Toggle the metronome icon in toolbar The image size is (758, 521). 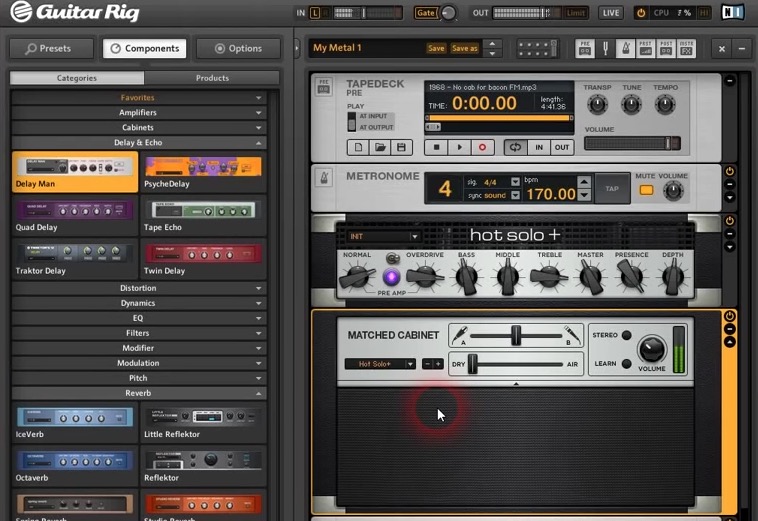tap(626, 48)
